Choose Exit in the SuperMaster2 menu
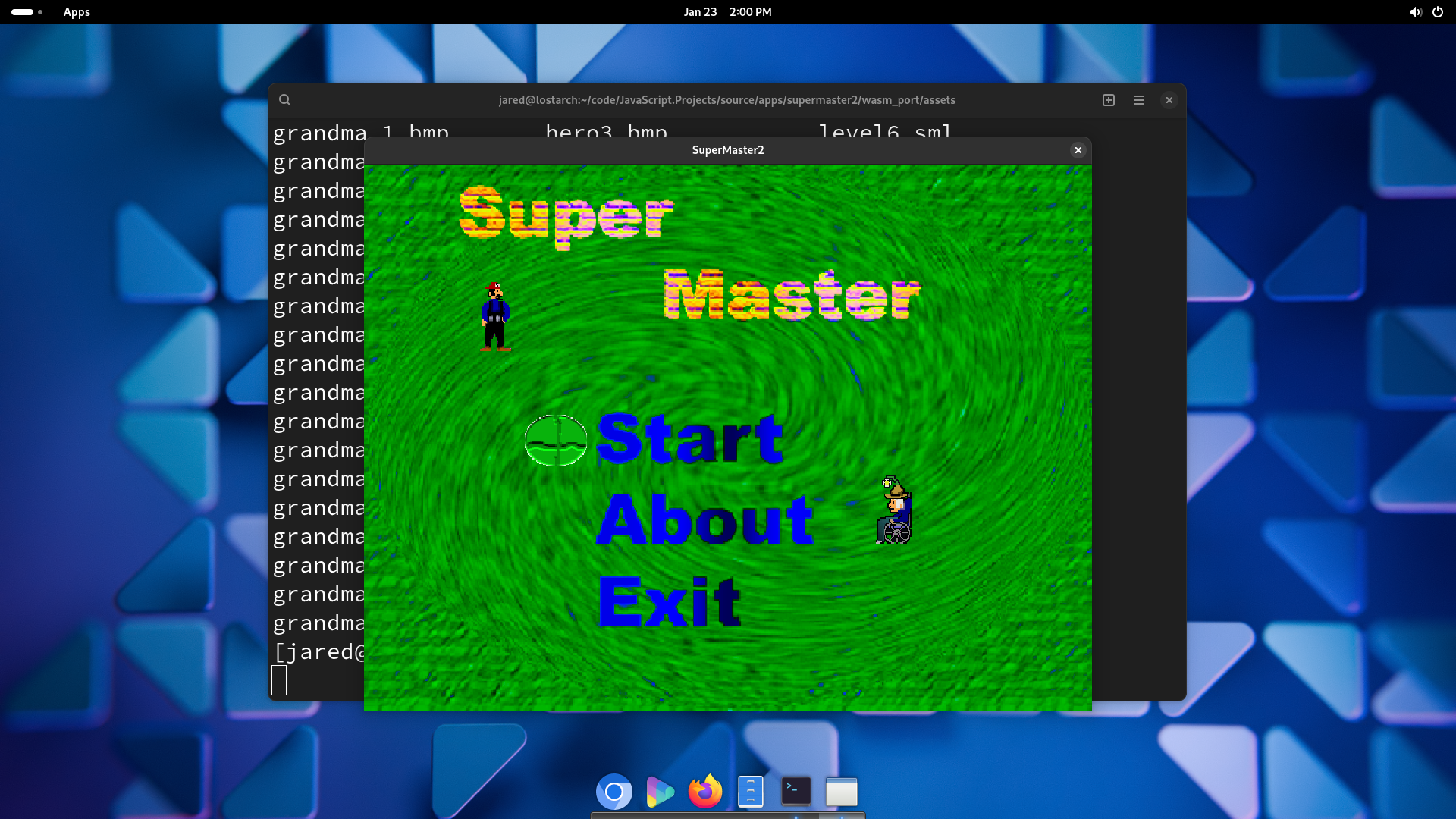Screen dimensions: 1456x819 click(669, 601)
